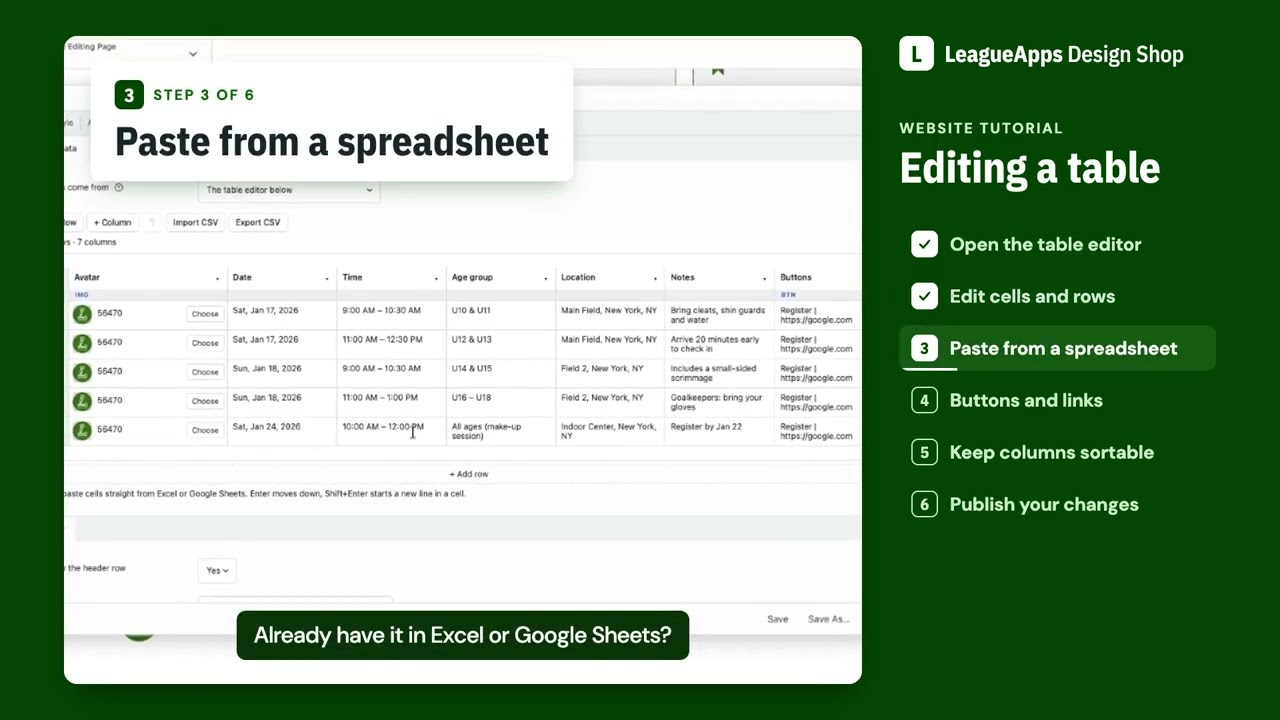The height and width of the screenshot is (720, 1280).
Task: Click the avatar image in the U16 – U18 row
Action: click(82, 401)
